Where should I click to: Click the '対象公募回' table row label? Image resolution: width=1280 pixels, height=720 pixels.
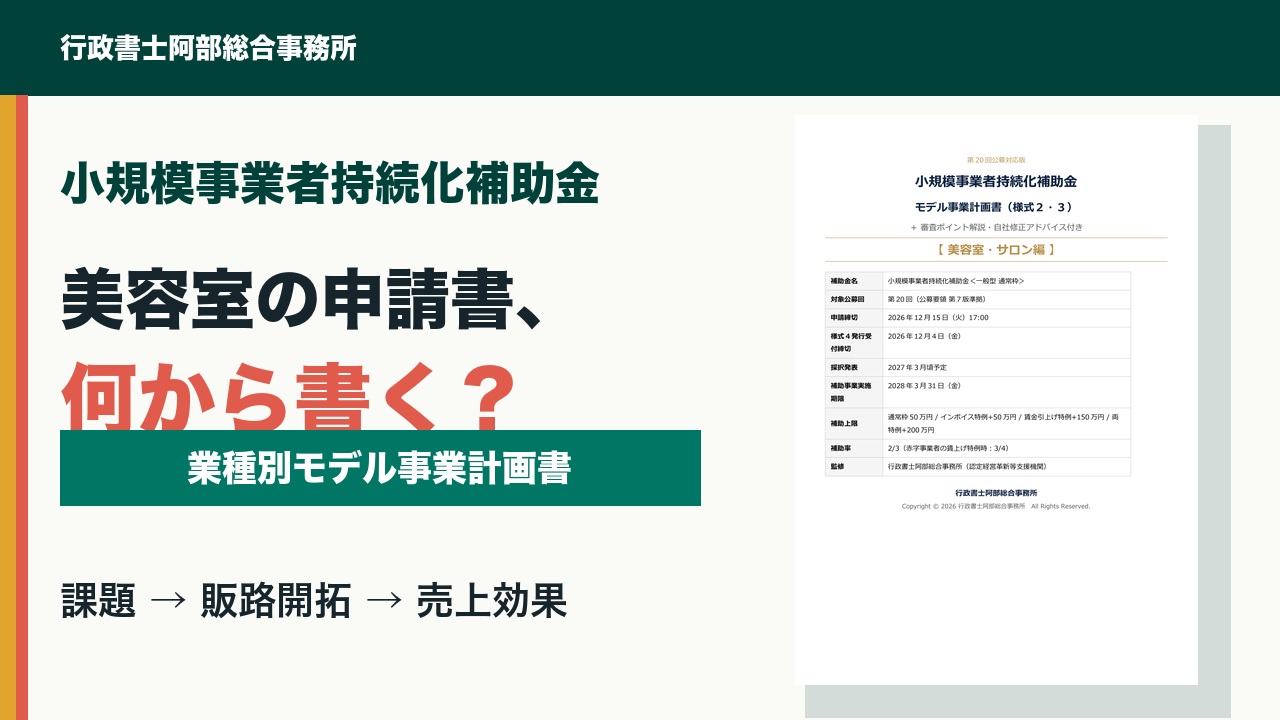[x=847, y=299]
